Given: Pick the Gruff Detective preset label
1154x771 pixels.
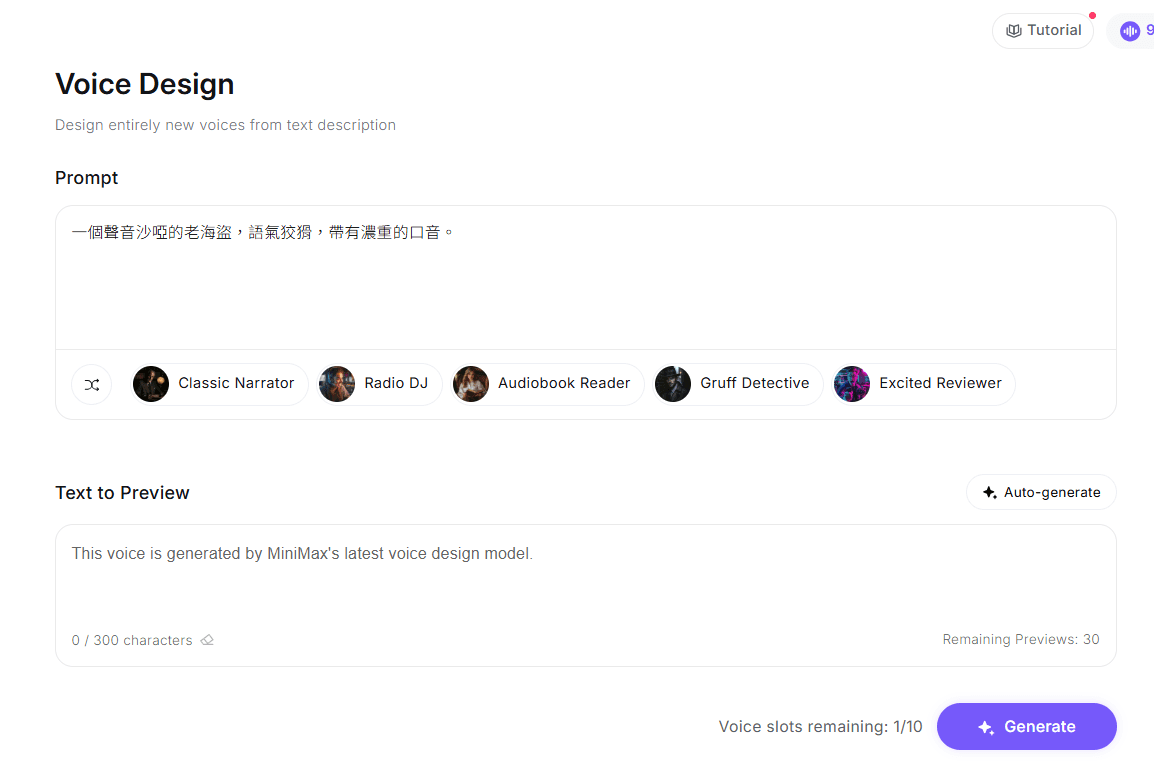Looking at the screenshot, I should point(754,383).
